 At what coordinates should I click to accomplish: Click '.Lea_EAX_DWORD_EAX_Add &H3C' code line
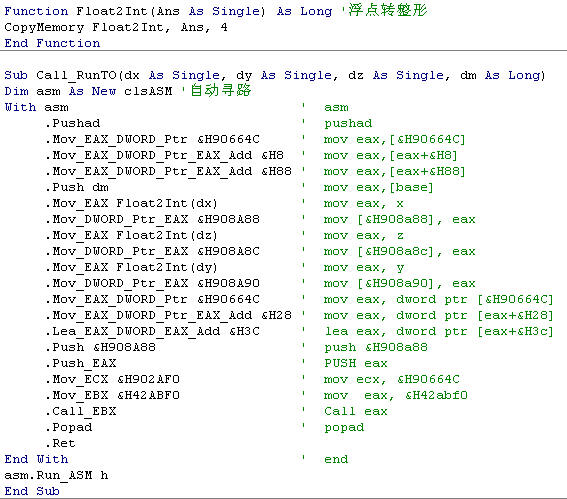(x=153, y=331)
